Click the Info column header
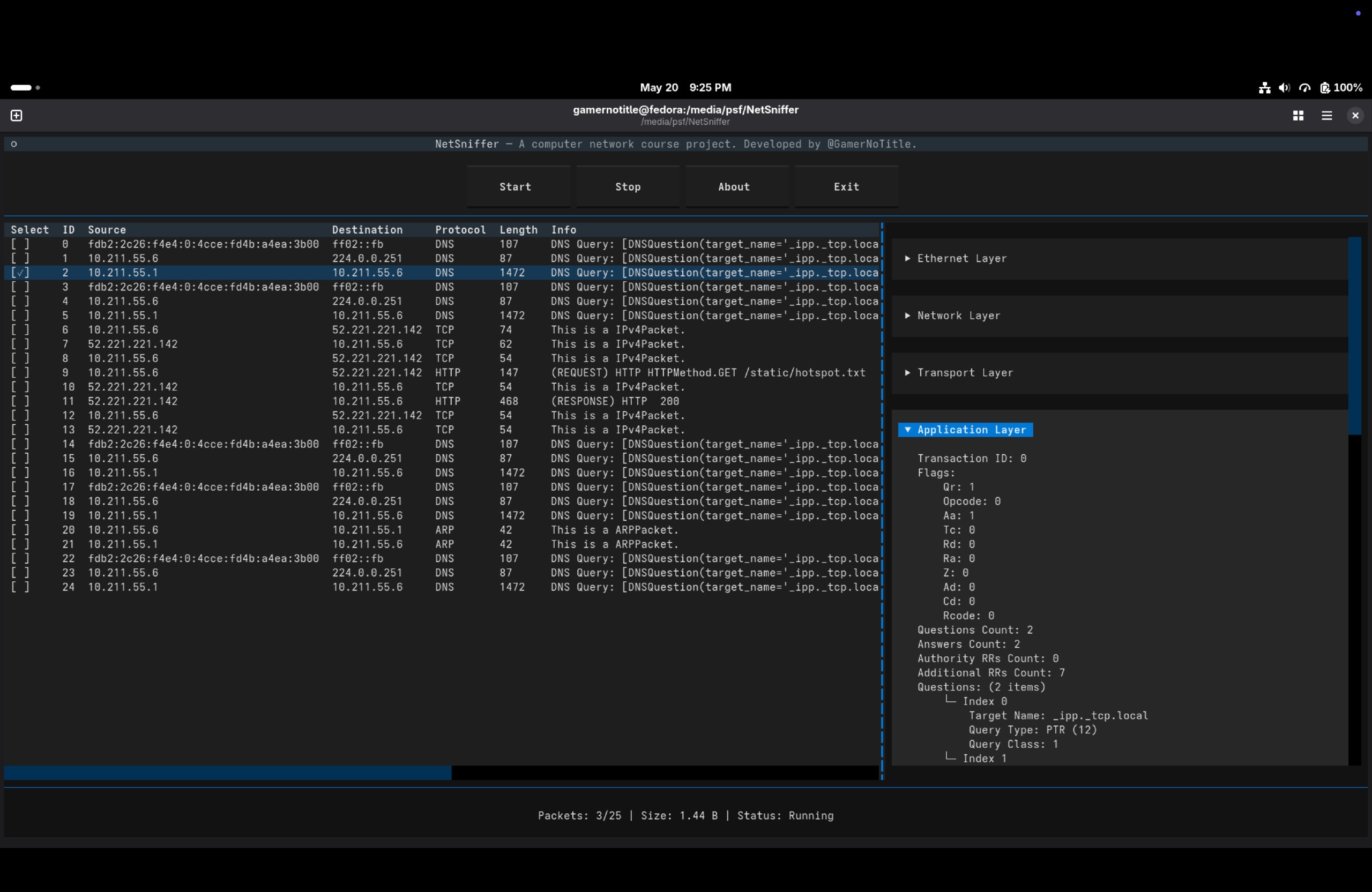This screenshot has height=892, width=1372. coord(563,230)
